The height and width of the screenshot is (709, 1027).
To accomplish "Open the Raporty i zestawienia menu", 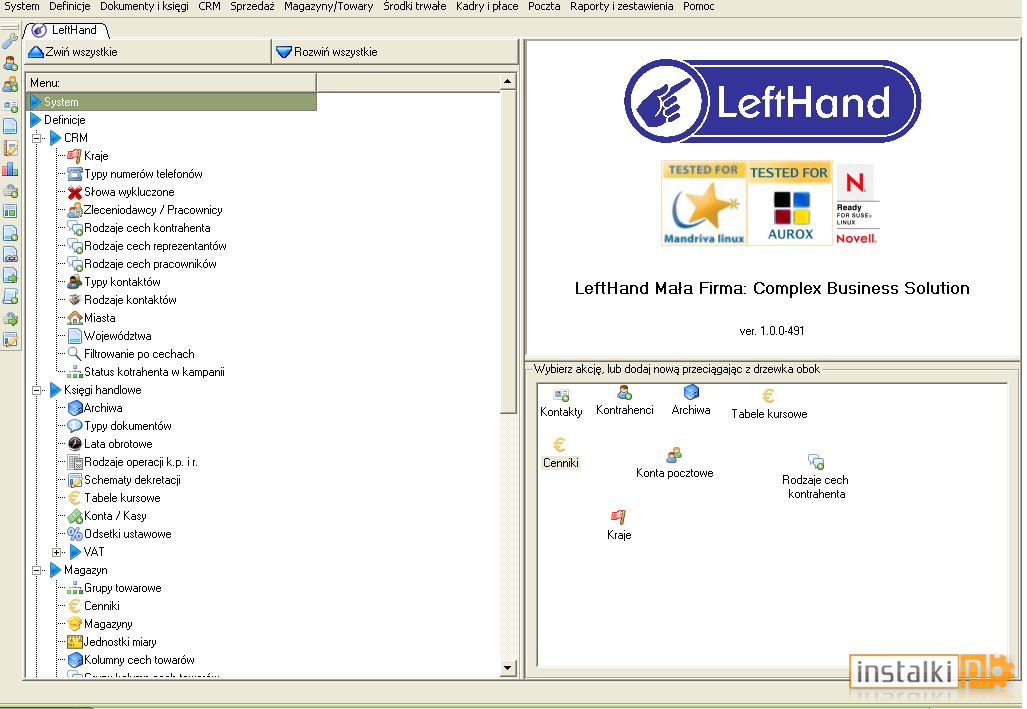I will click(621, 7).
